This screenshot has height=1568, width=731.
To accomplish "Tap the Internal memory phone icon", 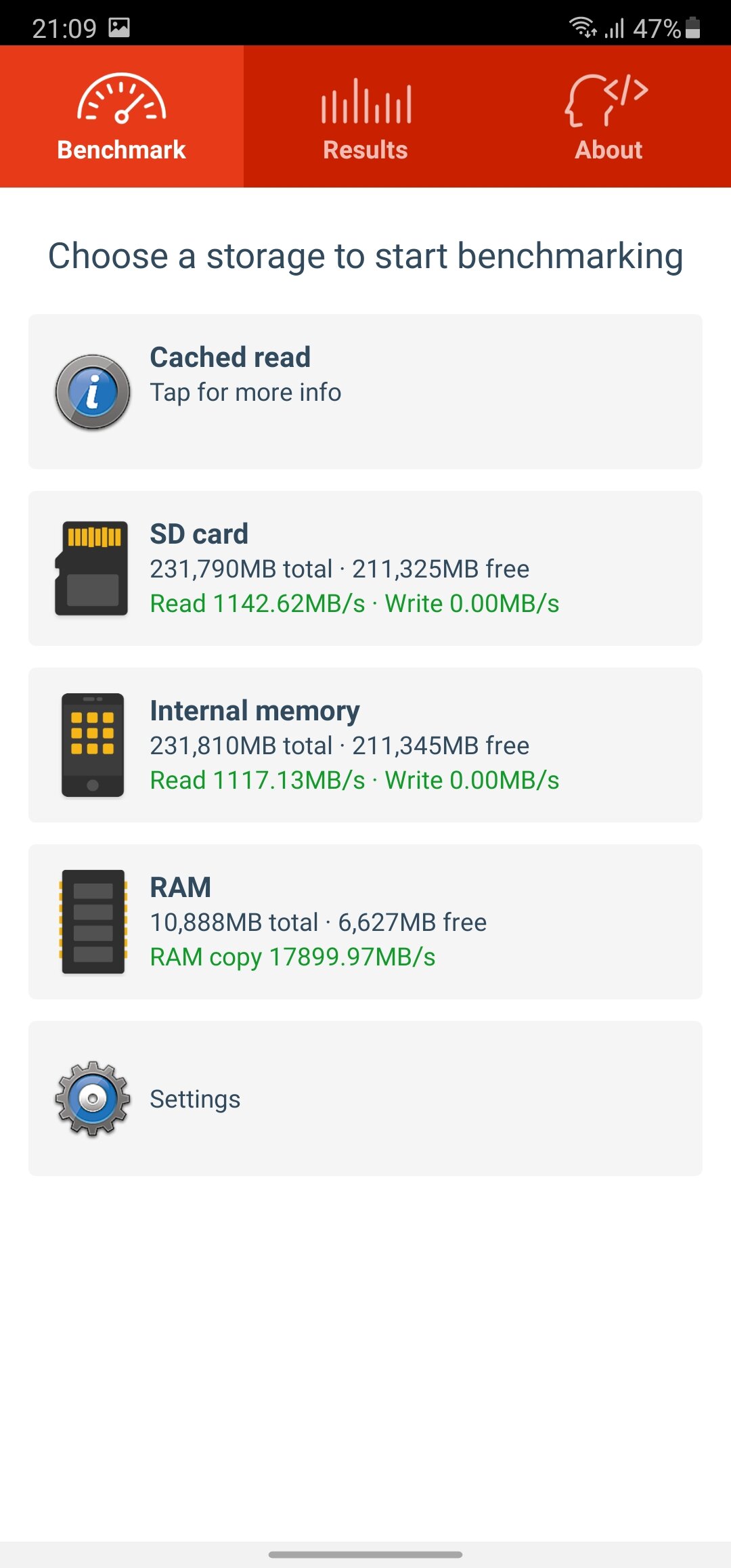I will (93, 745).
